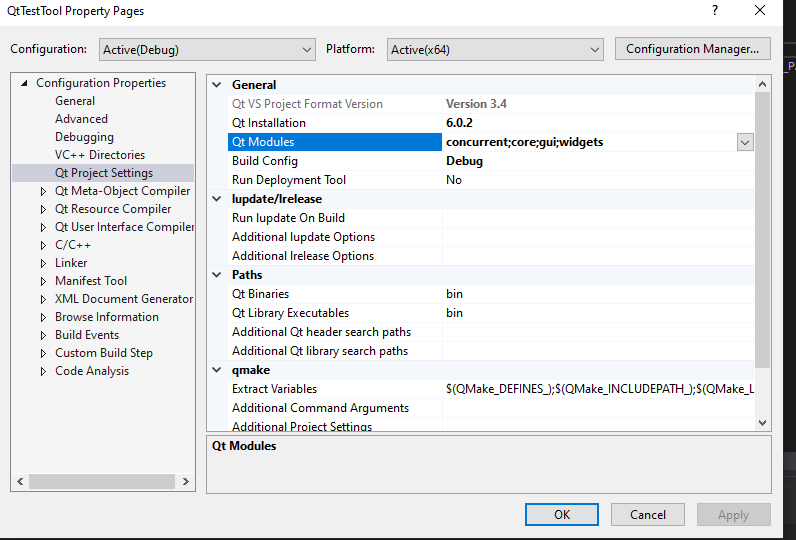Screen dimensions: 796x540
Task: Expand the Qt Resource Compiler node
Action: click(x=43, y=209)
